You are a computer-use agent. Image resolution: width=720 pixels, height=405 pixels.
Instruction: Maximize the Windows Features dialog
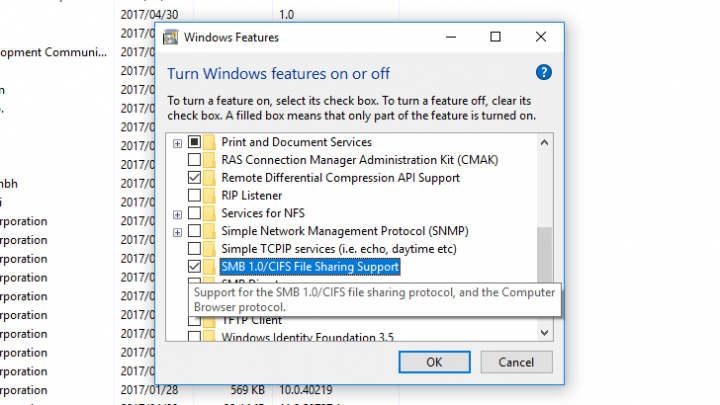495,37
